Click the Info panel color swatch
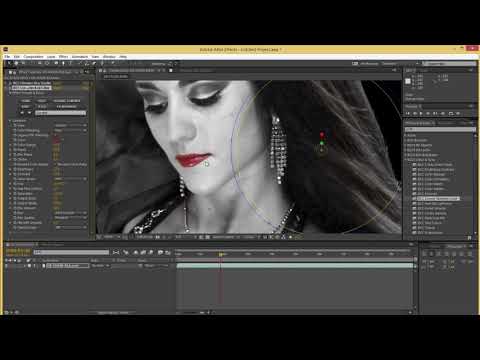The image size is (480, 360). point(408,81)
